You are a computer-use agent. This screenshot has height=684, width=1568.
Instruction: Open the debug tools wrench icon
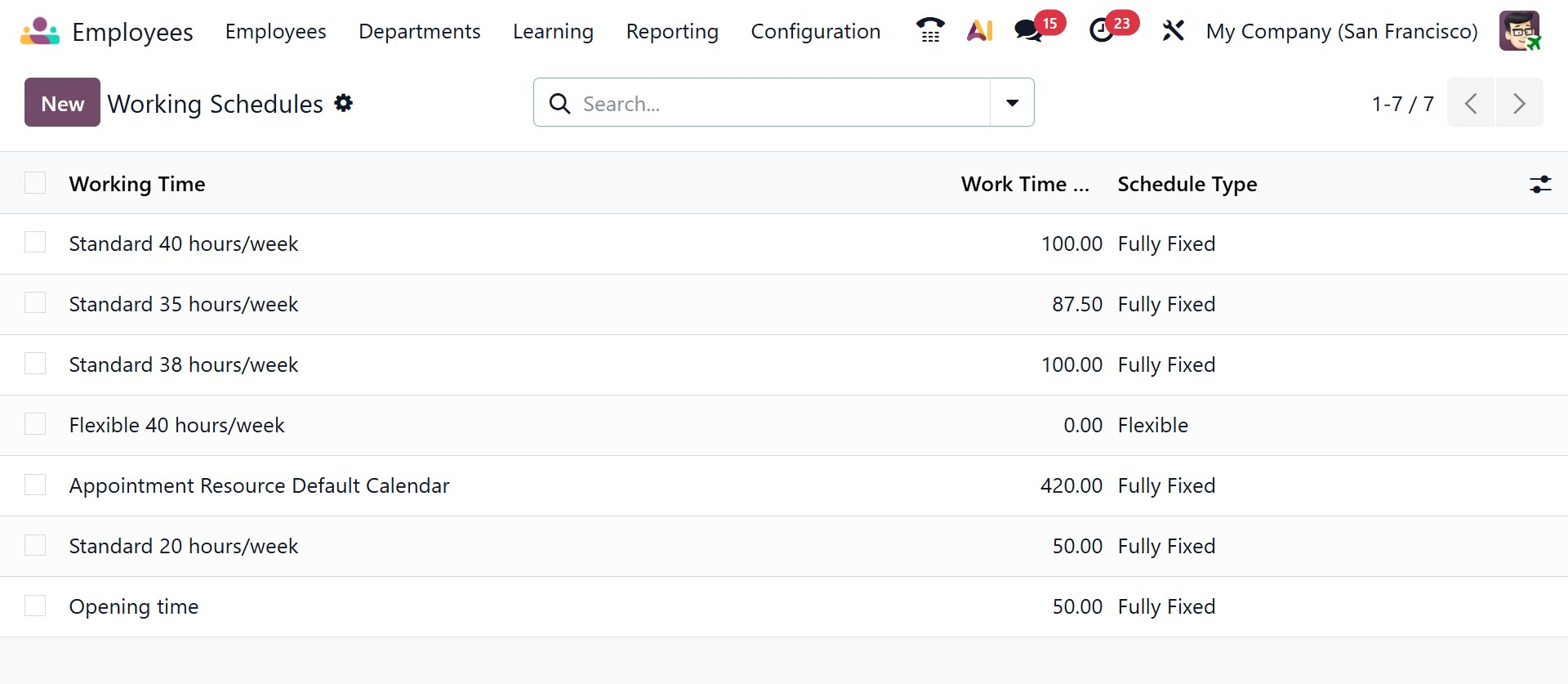coord(1173,31)
